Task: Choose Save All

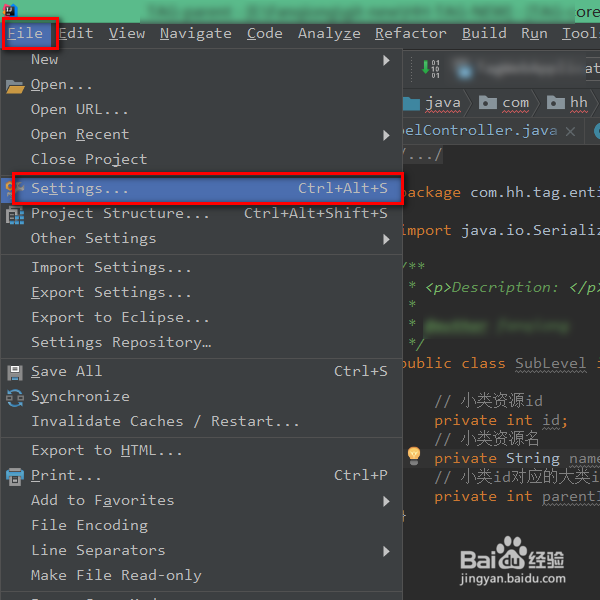Action: [x=201, y=372]
